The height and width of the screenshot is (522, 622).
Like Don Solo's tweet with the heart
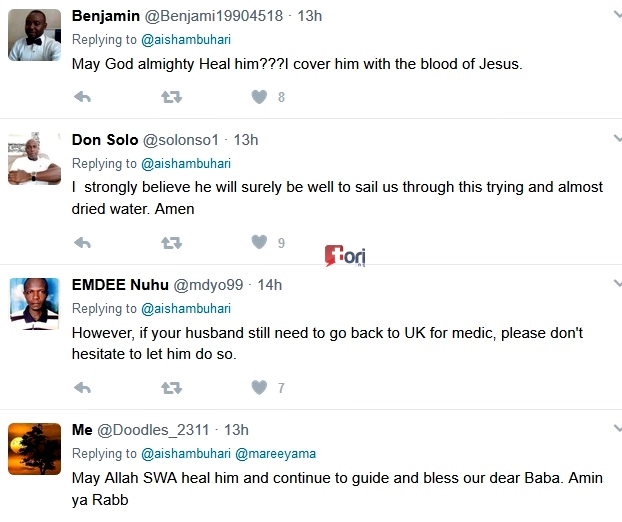click(259, 242)
